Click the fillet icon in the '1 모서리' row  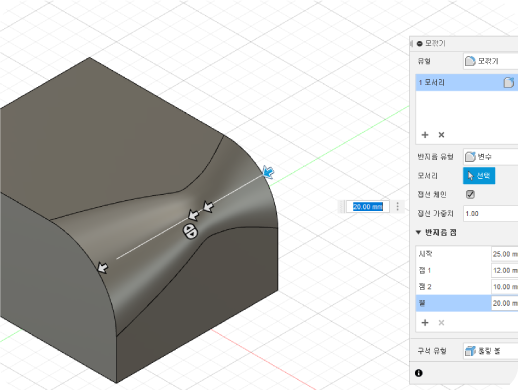[x=509, y=82]
